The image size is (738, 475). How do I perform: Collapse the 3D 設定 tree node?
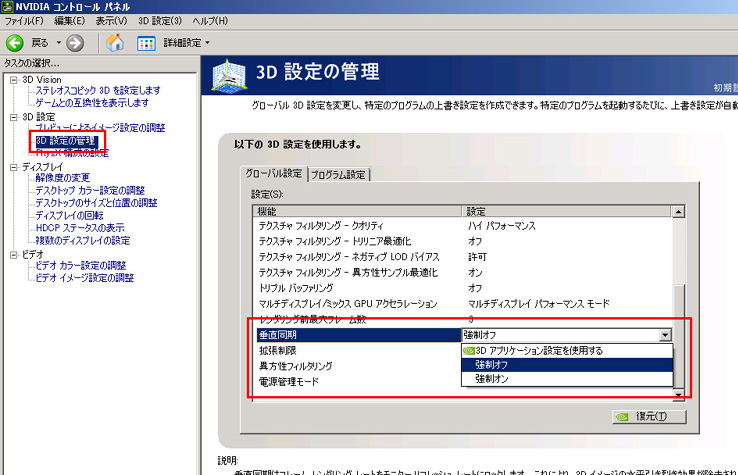14,117
